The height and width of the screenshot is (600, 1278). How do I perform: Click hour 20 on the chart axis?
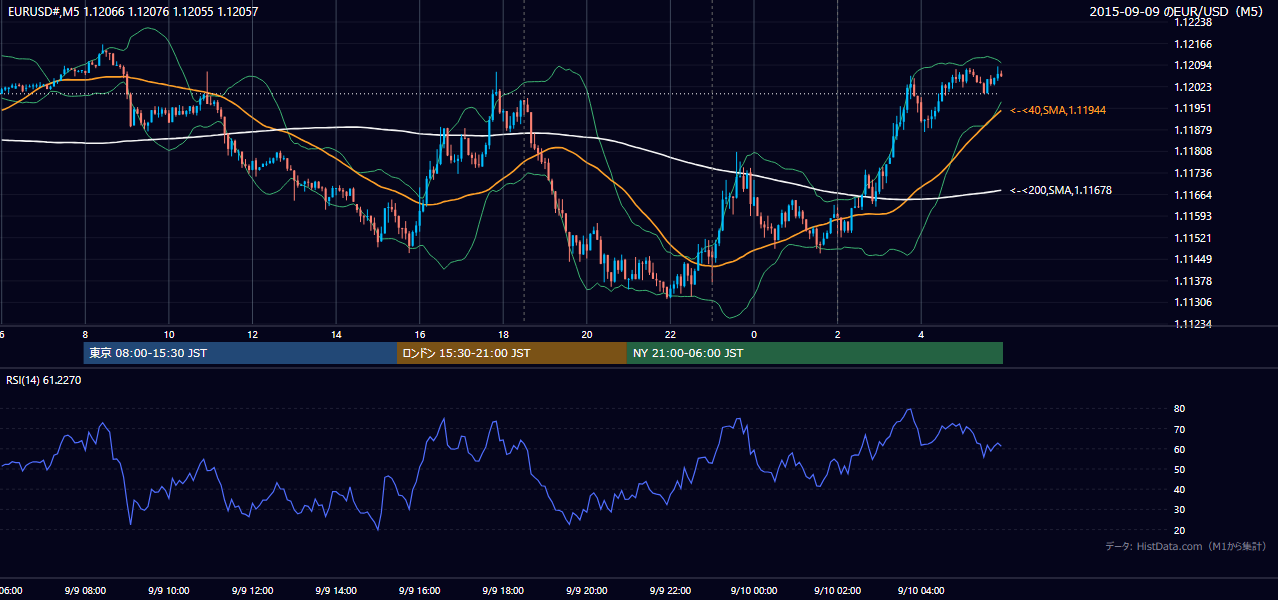point(587,334)
